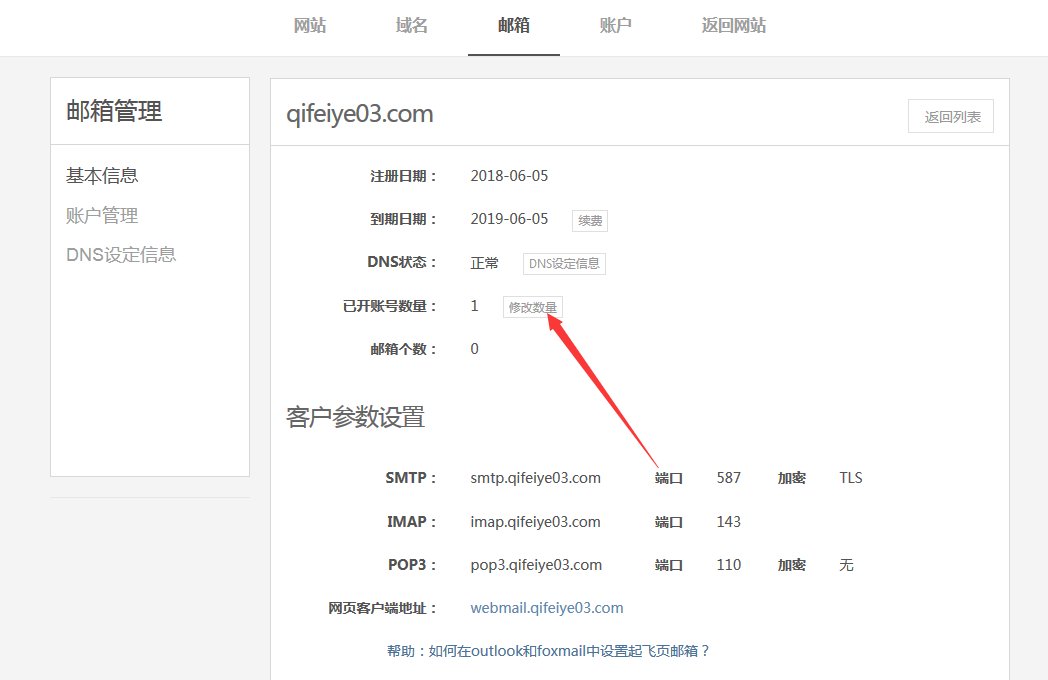Select the 邮箱 tab

pyautogui.click(x=514, y=26)
